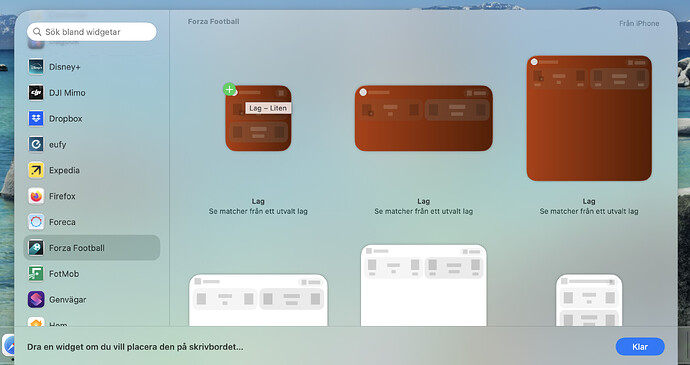Select the large orange Lag widget

[589, 118]
